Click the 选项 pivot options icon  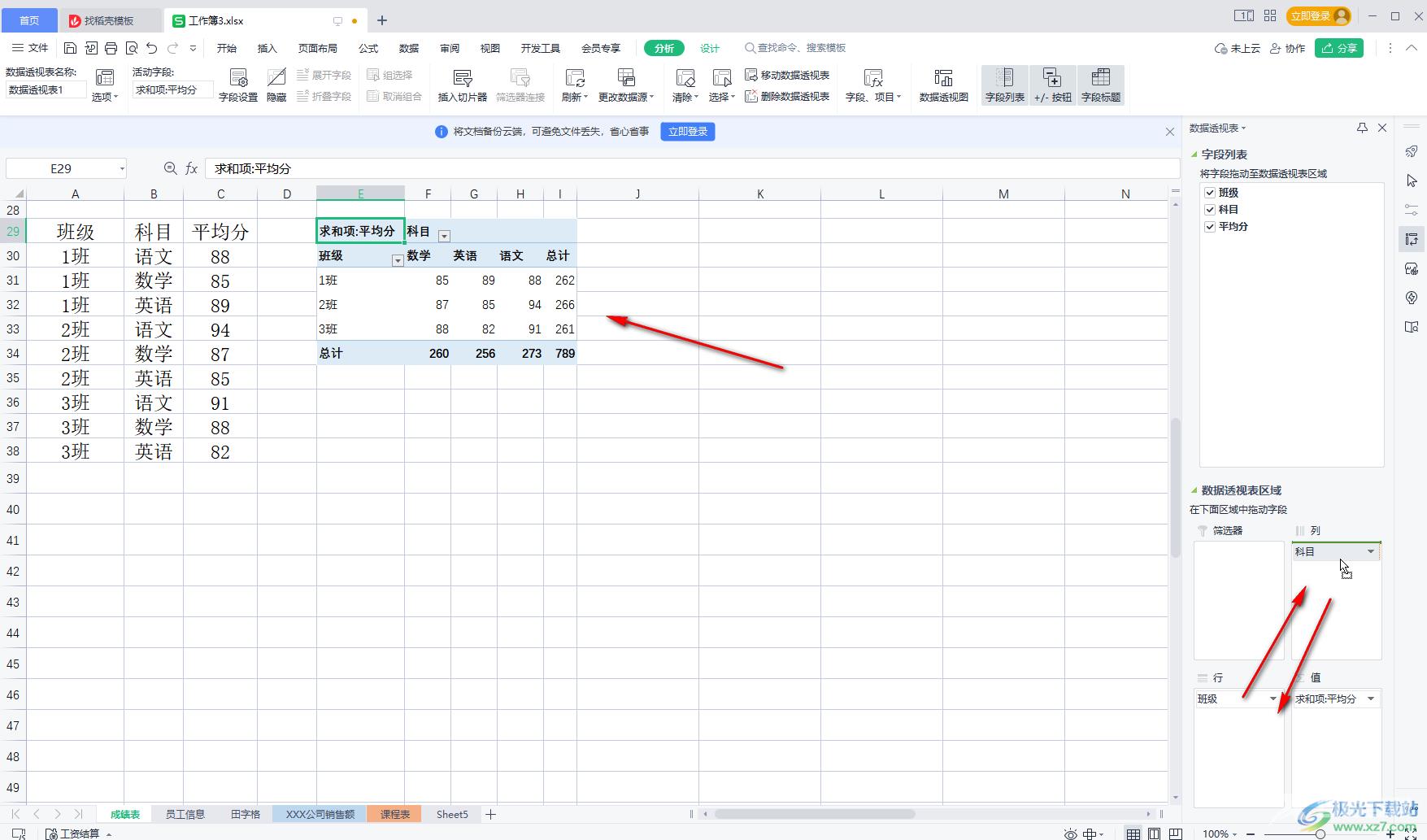[105, 85]
